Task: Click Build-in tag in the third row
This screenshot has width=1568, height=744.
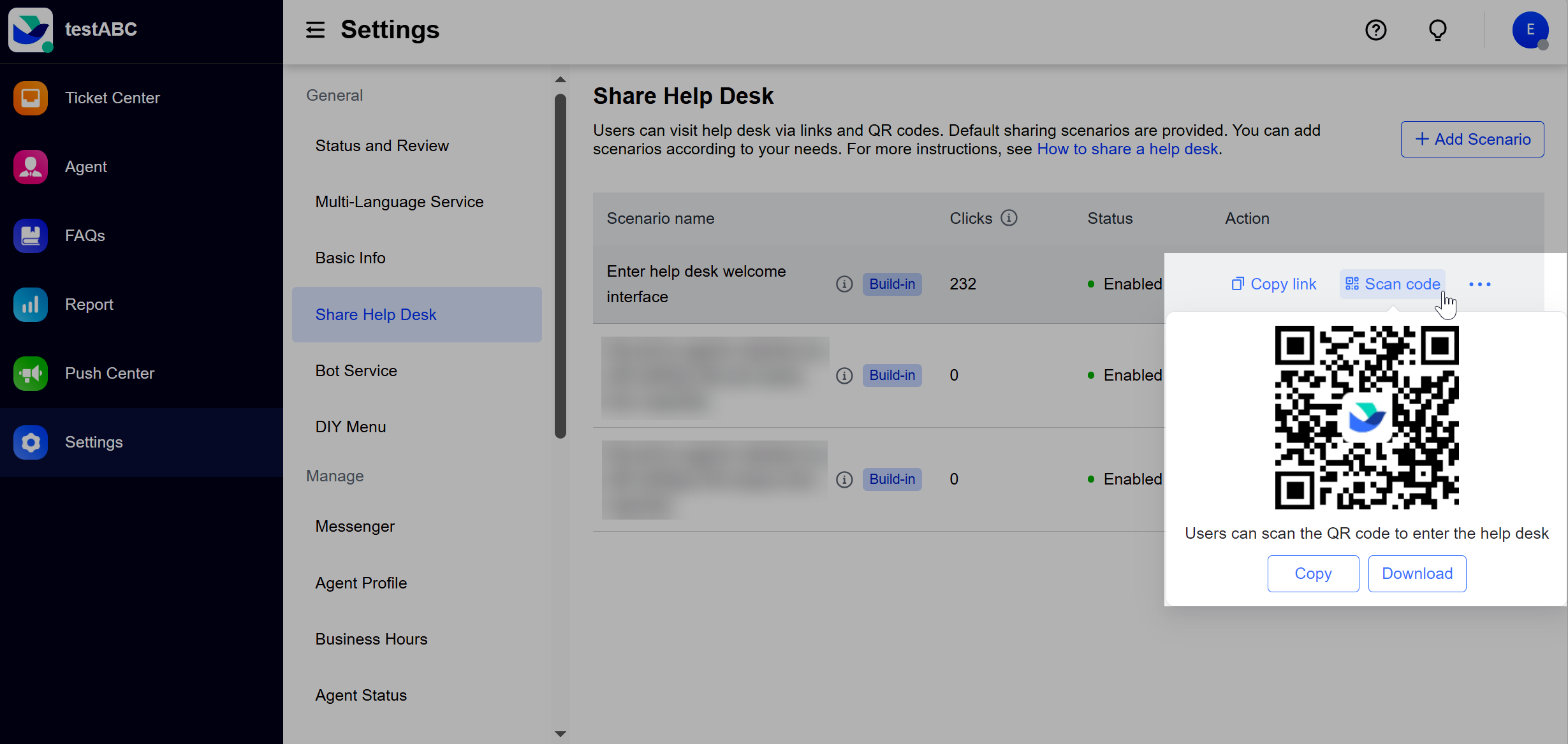Action: tap(892, 479)
